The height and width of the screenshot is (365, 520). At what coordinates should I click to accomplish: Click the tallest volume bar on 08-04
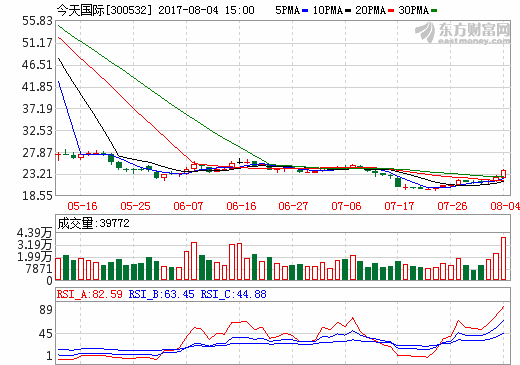tap(503, 258)
